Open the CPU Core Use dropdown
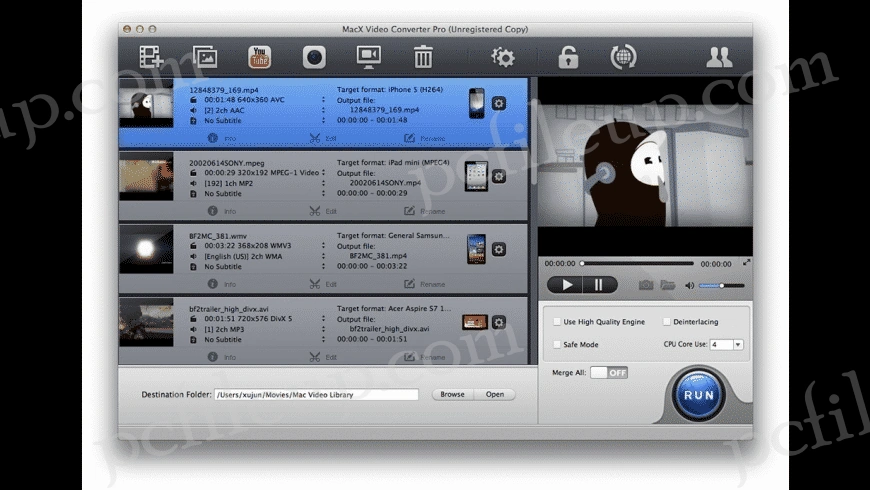 click(x=727, y=344)
